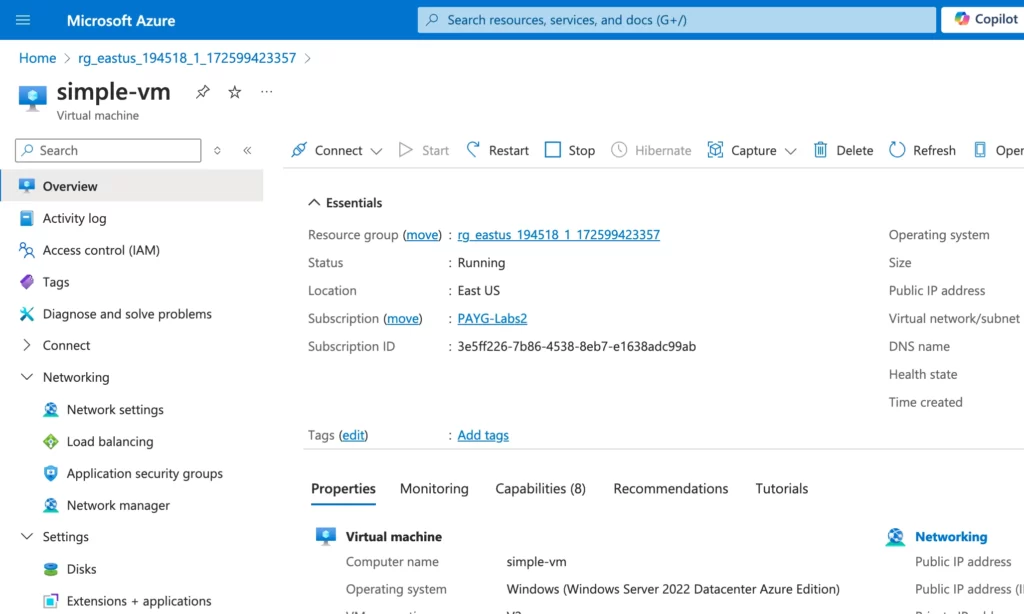Select Overview in the sidebar

coord(132,186)
